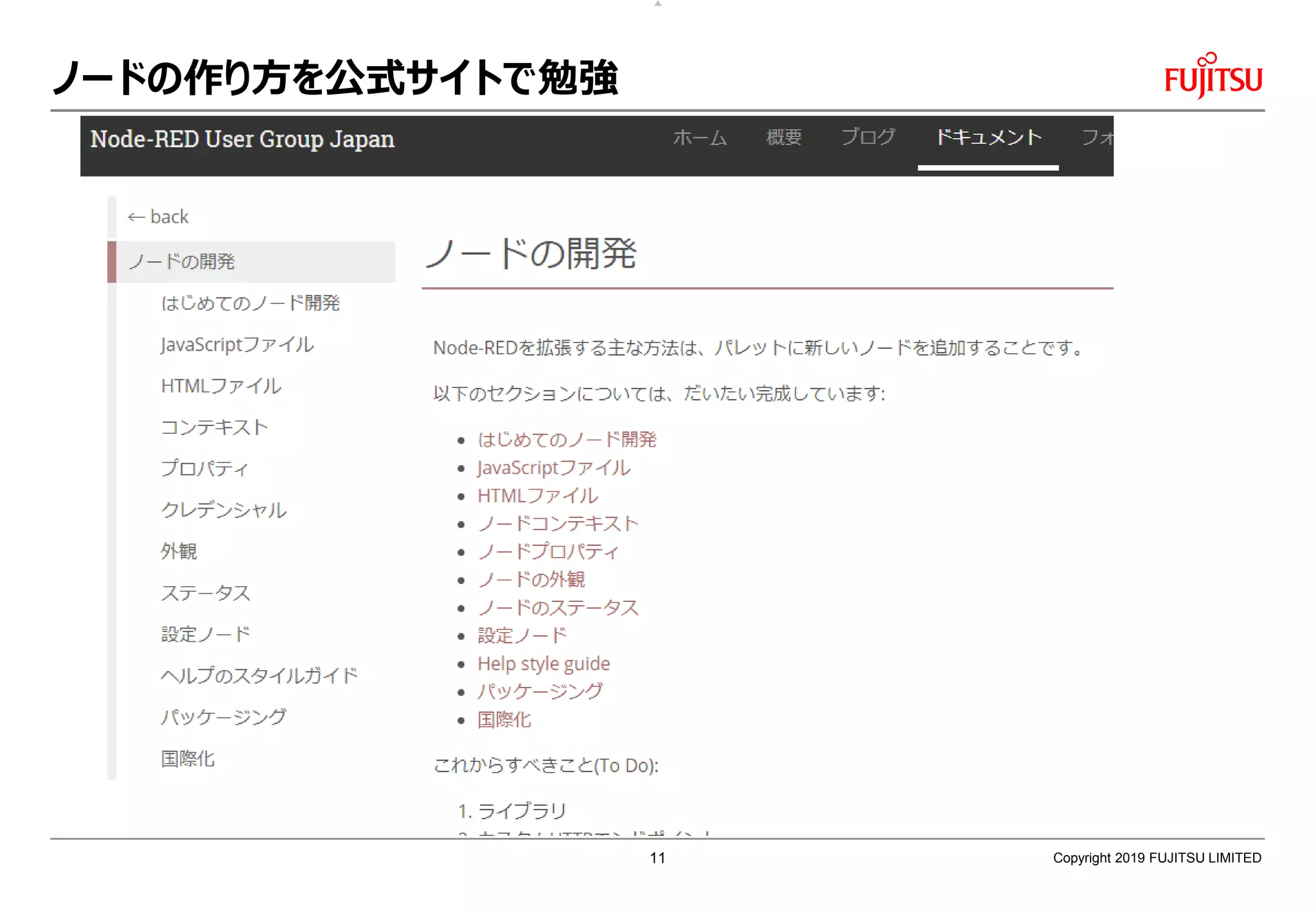The height and width of the screenshot is (911, 1316).
Task: Open the 概要 navigation tab
Action: [784, 137]
